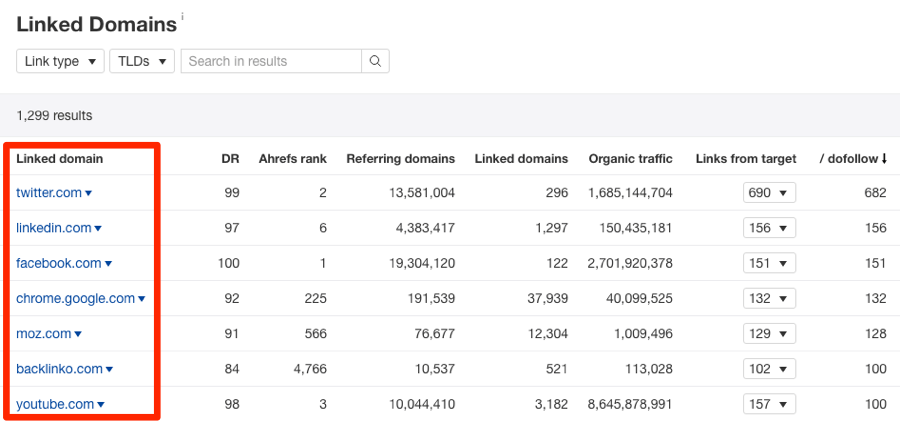
Task: Click dofollow value 128 for moz.com
Action: coord(875,334)
